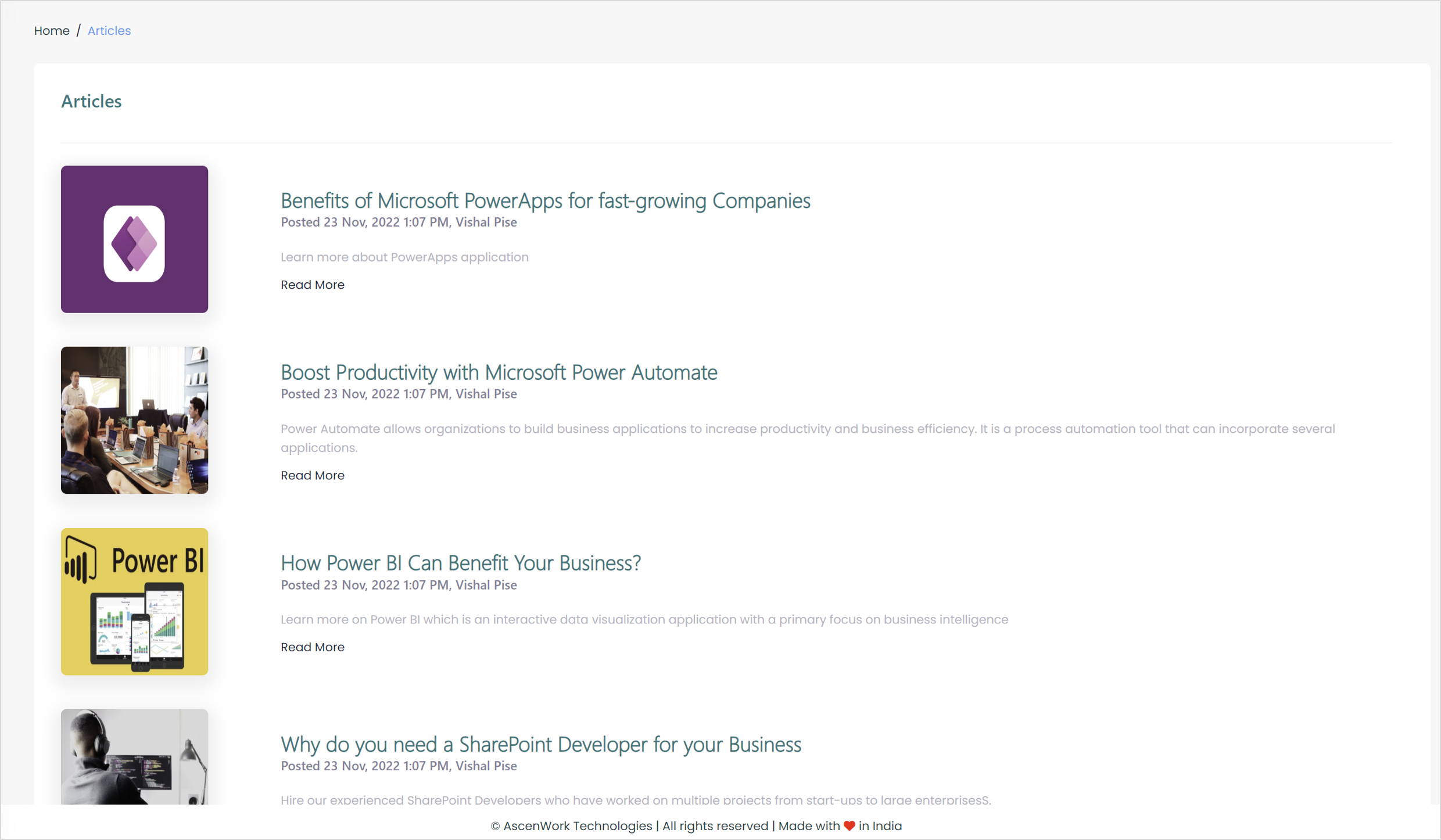
Task: Click the red heart icon in footer
Action: (x=849, y=826)
